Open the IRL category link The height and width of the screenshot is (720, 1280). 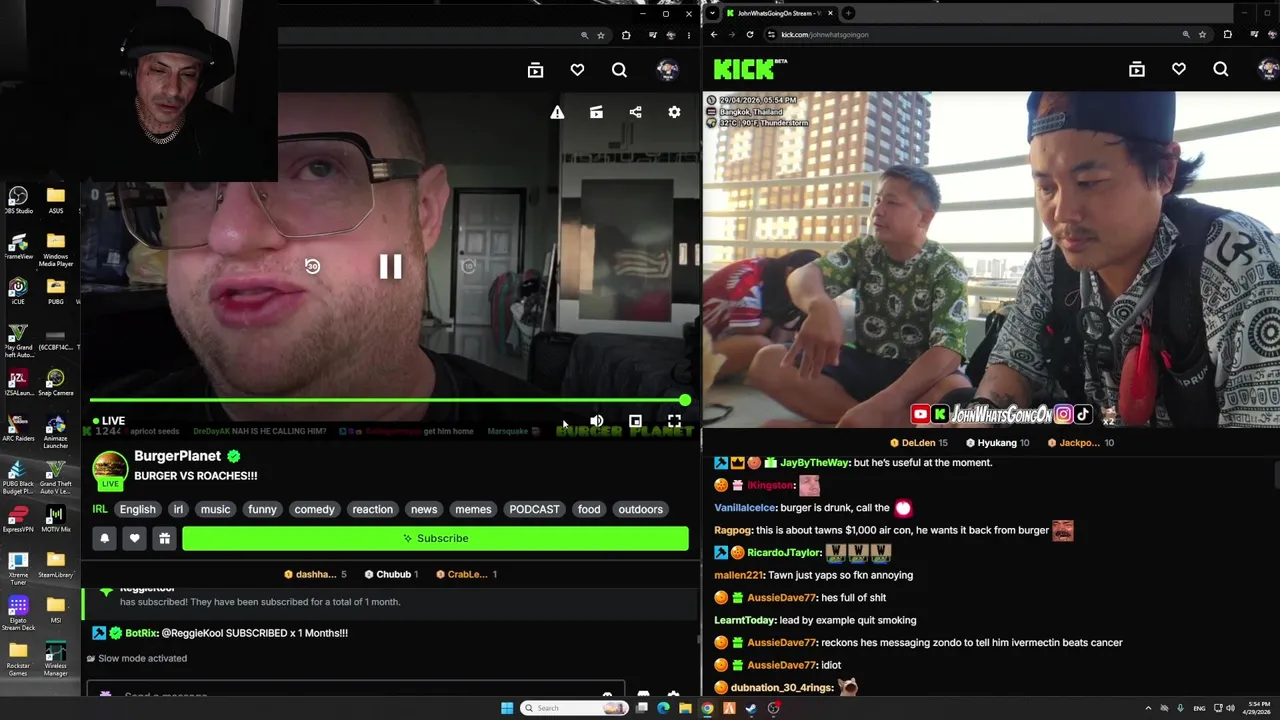(100, 509)
